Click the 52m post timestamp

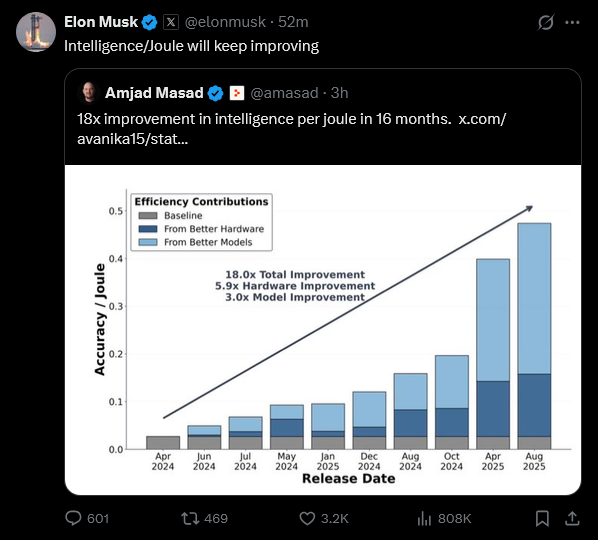pyautogui.click(x=293, y=22)
